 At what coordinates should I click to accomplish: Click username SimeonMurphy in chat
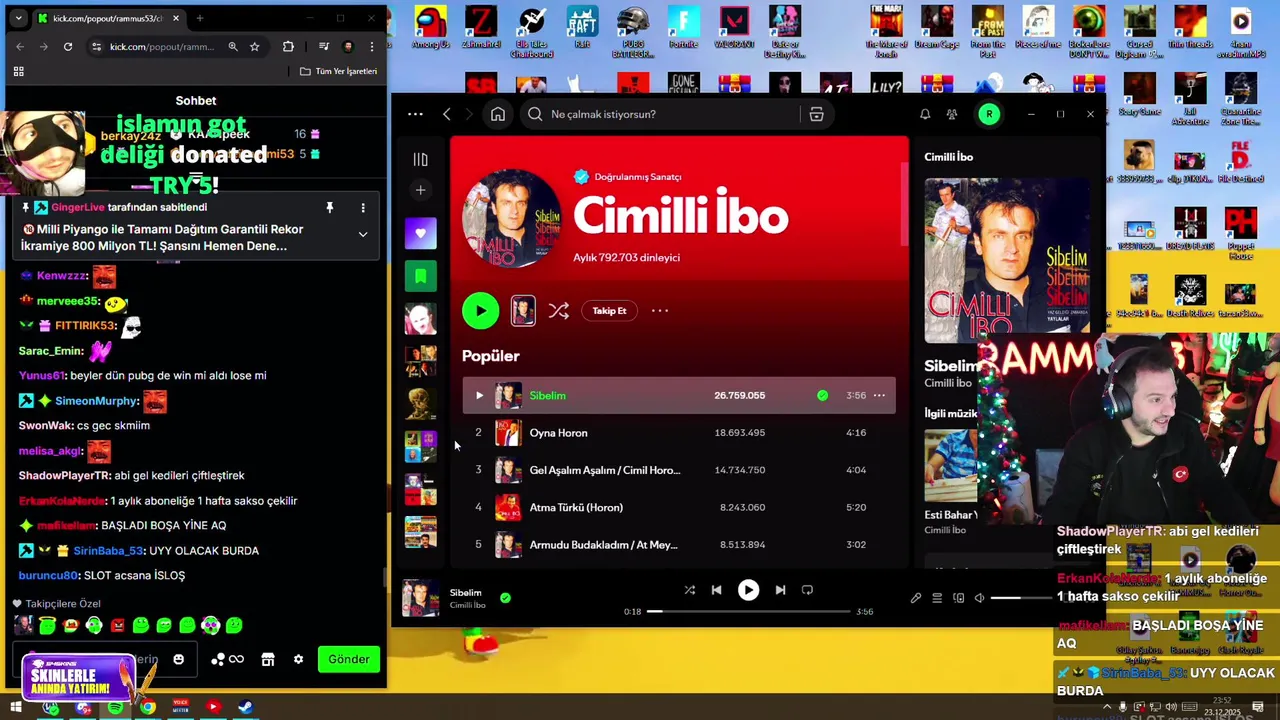(x=96, y=401)
